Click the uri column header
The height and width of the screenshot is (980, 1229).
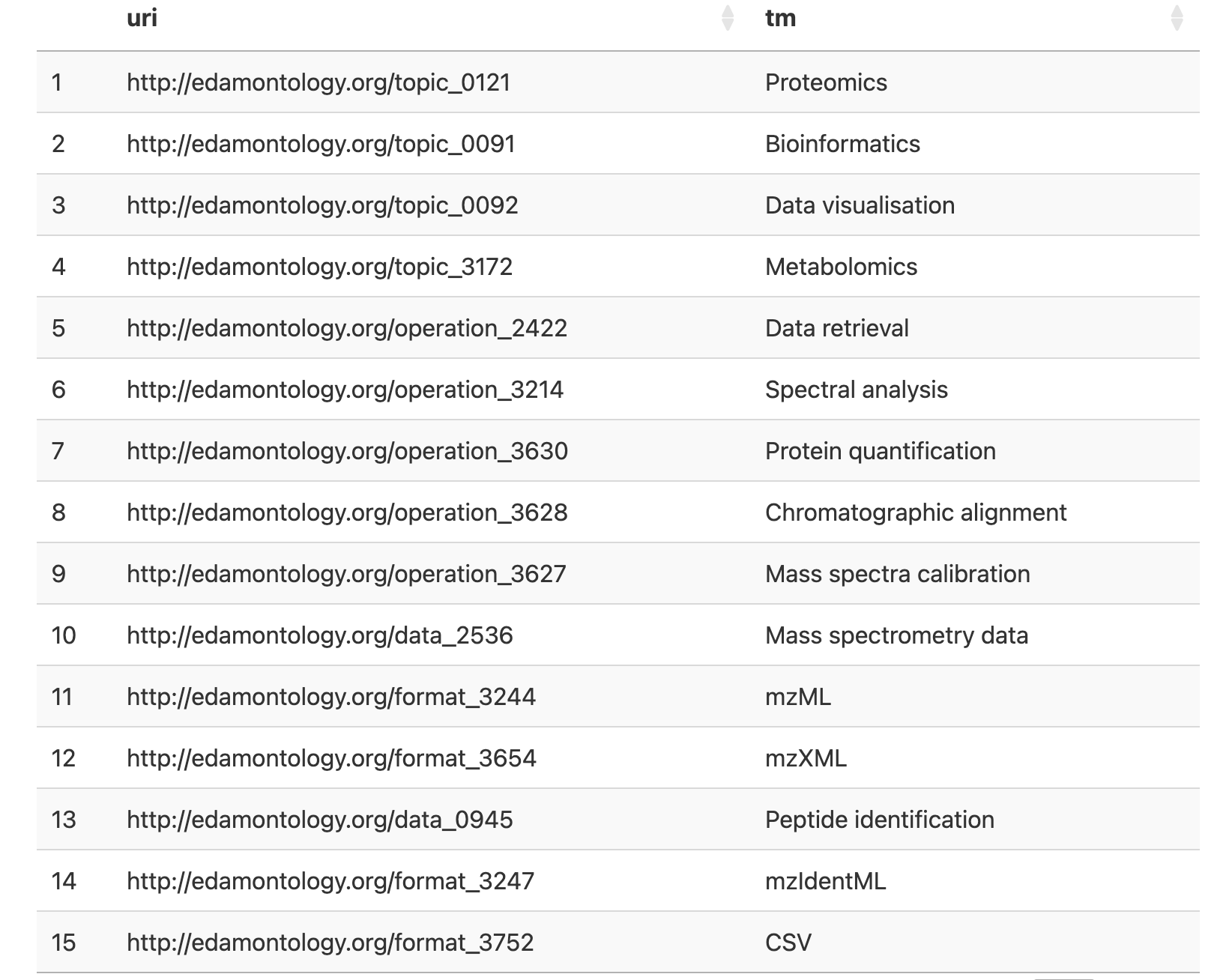142,19
